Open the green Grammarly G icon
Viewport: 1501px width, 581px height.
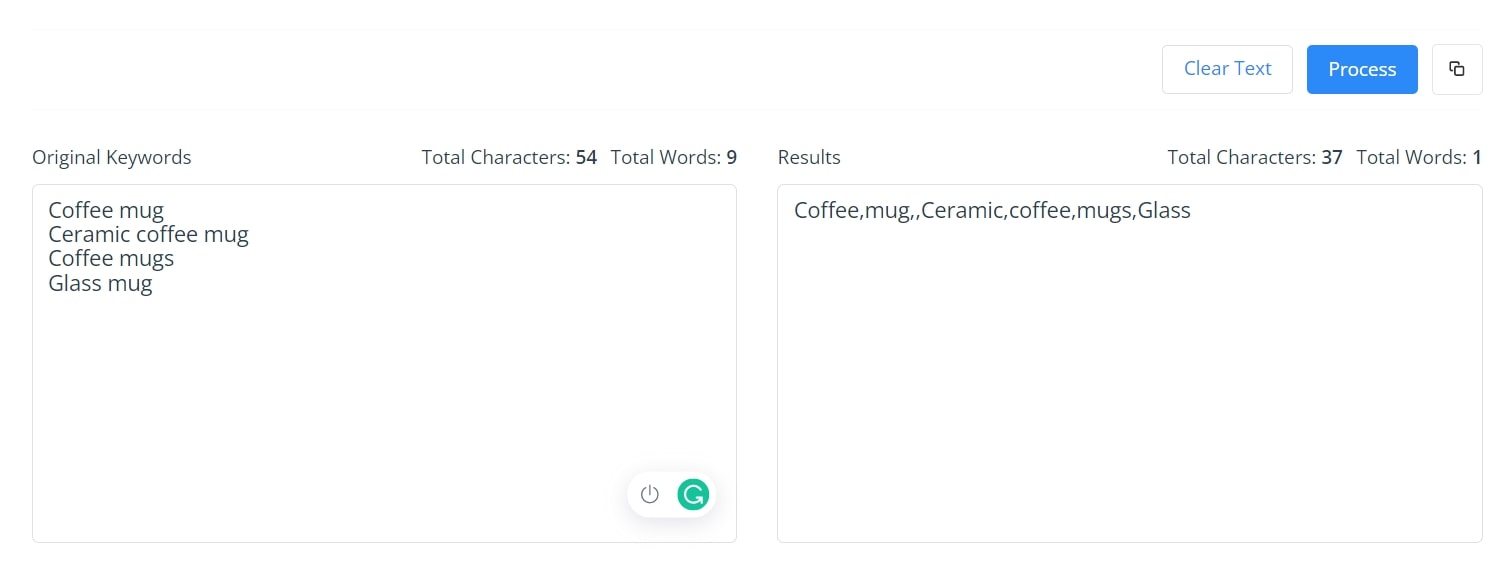[693, 494]
